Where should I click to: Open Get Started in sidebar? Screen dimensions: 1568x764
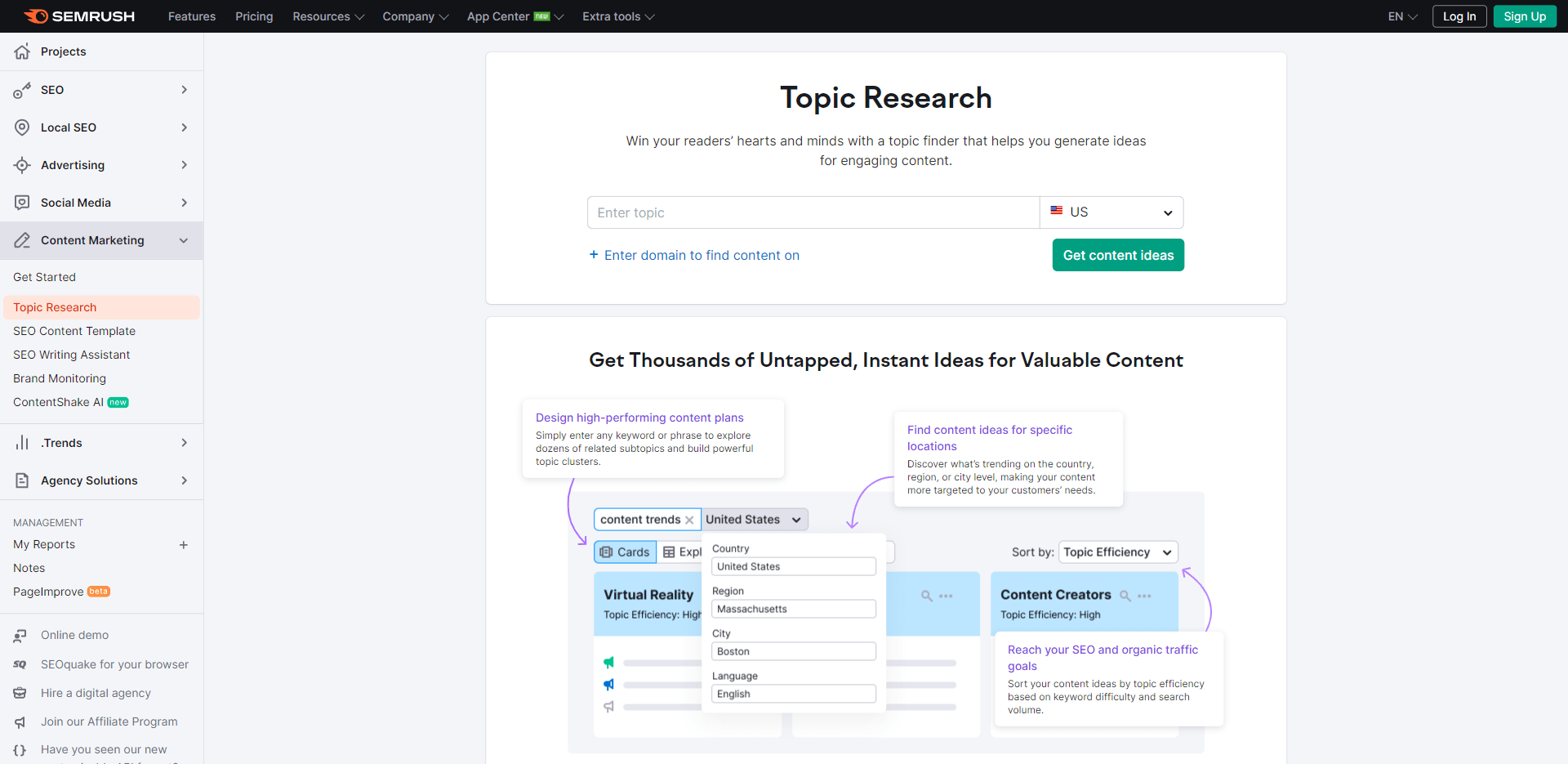click(x=44, y=277)
